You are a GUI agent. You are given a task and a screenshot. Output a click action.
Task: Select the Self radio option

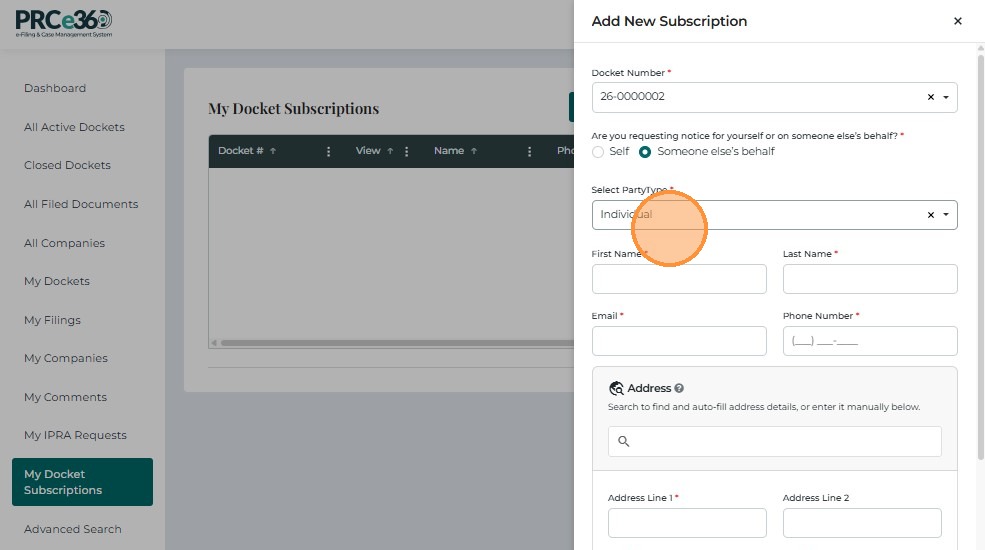[598, 152]
